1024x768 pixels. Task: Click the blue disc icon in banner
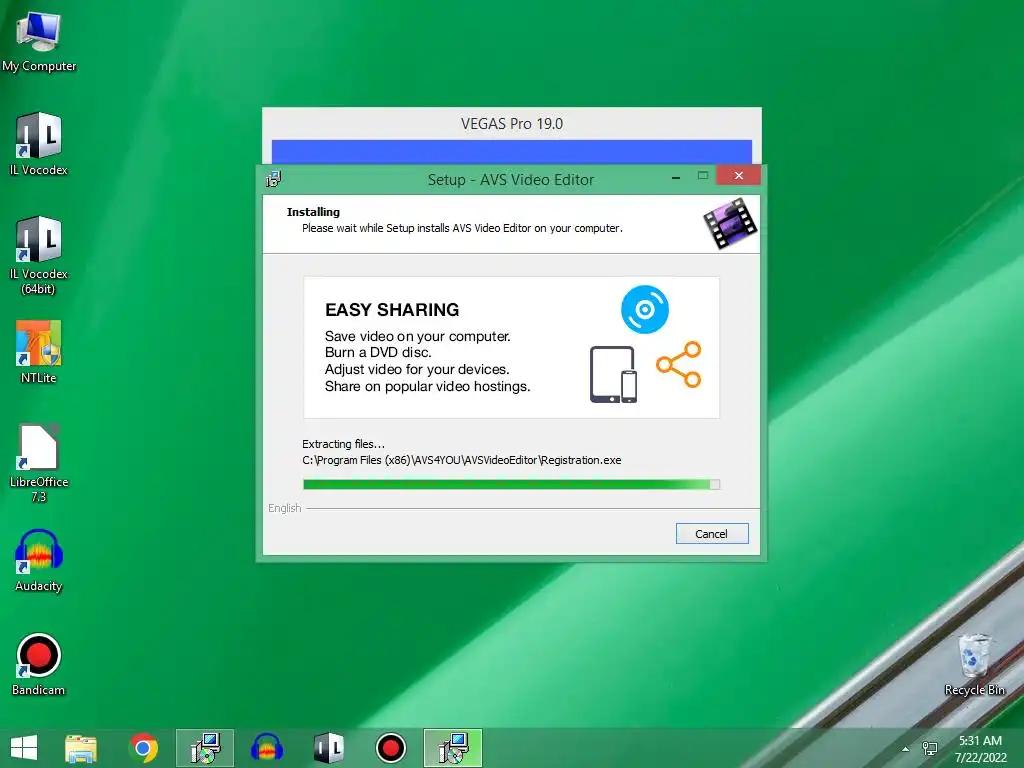pyautogui.click(x=645, y=310)
